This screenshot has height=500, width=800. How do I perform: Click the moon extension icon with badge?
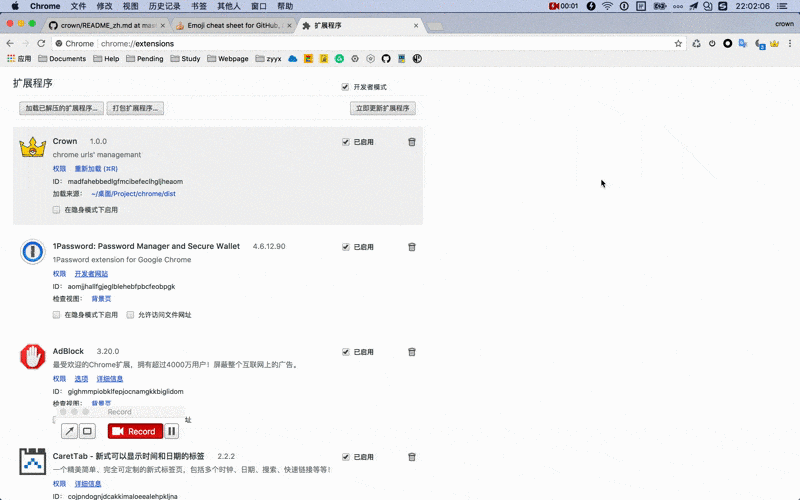coord(760,44)
